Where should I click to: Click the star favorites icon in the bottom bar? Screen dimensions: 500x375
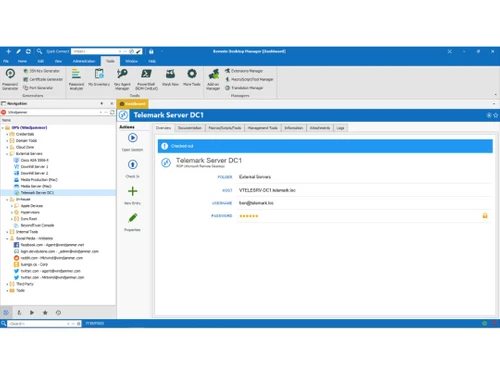point(45,312)
